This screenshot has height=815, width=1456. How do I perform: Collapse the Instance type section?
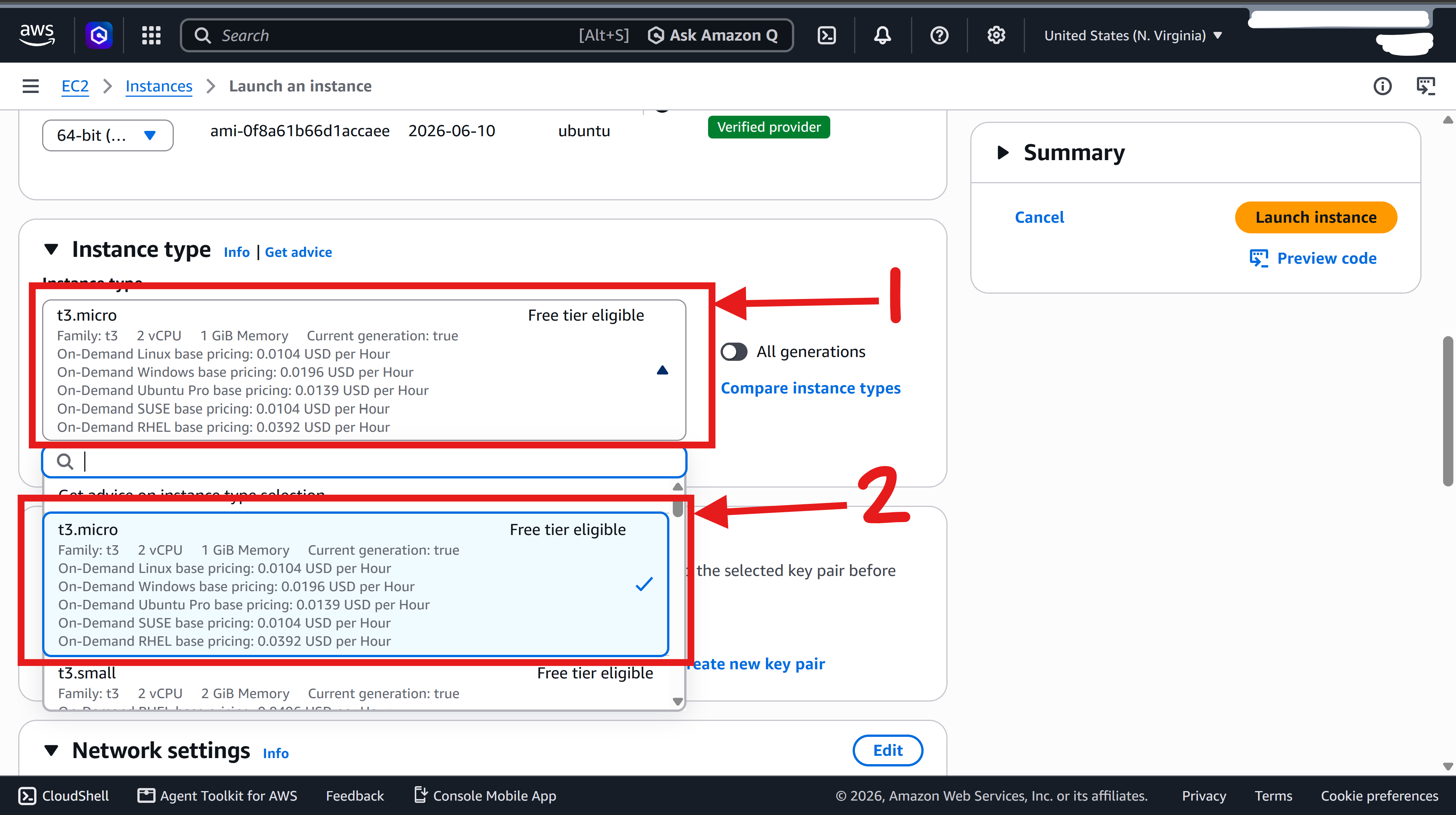[x=52, y=249]
